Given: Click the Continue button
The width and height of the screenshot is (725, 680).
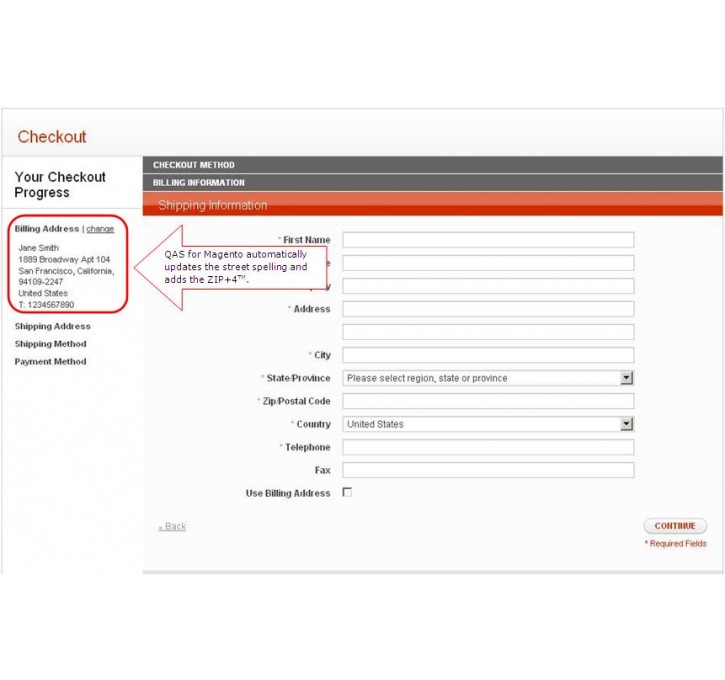Looking at the screenshot, I should coord(675,526).
